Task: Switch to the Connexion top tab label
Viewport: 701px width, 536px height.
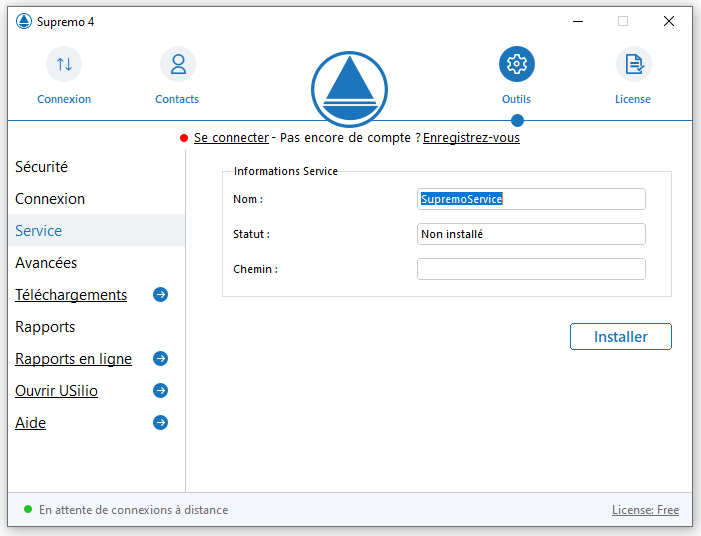Action: (64, 99)
